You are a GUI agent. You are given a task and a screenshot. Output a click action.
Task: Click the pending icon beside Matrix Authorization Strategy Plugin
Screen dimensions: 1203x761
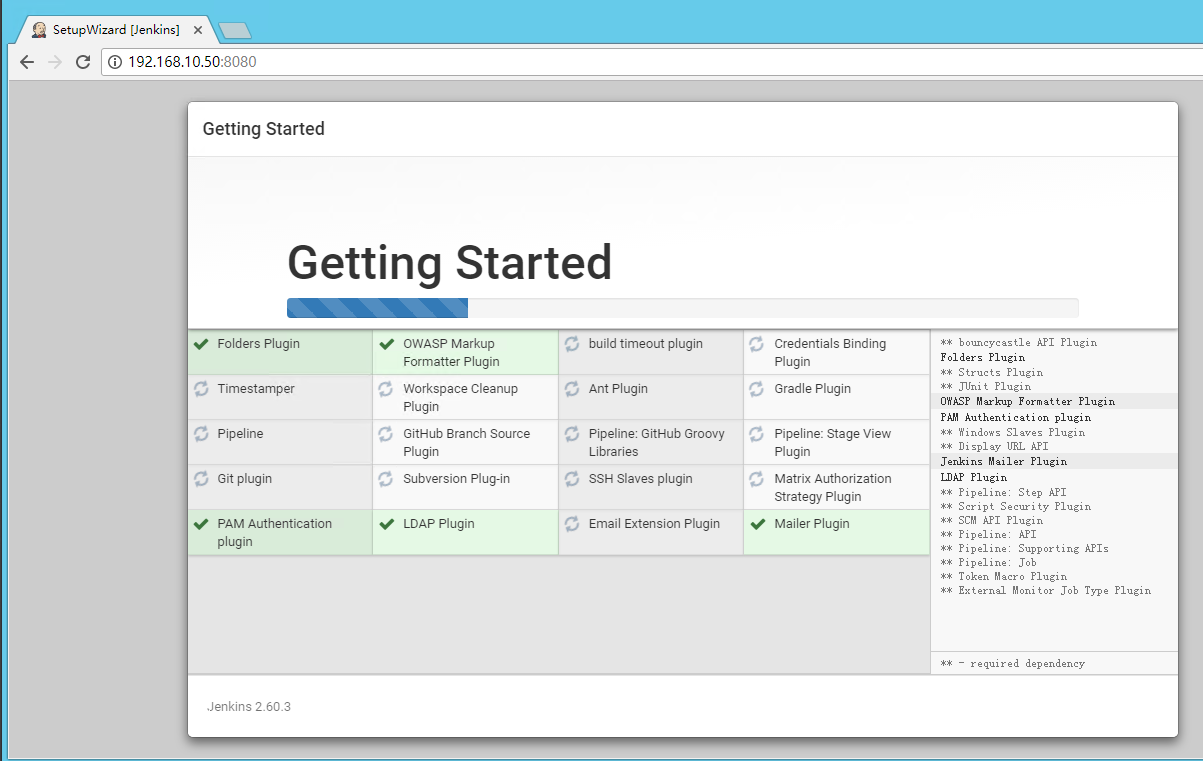(x=757, y=479)
